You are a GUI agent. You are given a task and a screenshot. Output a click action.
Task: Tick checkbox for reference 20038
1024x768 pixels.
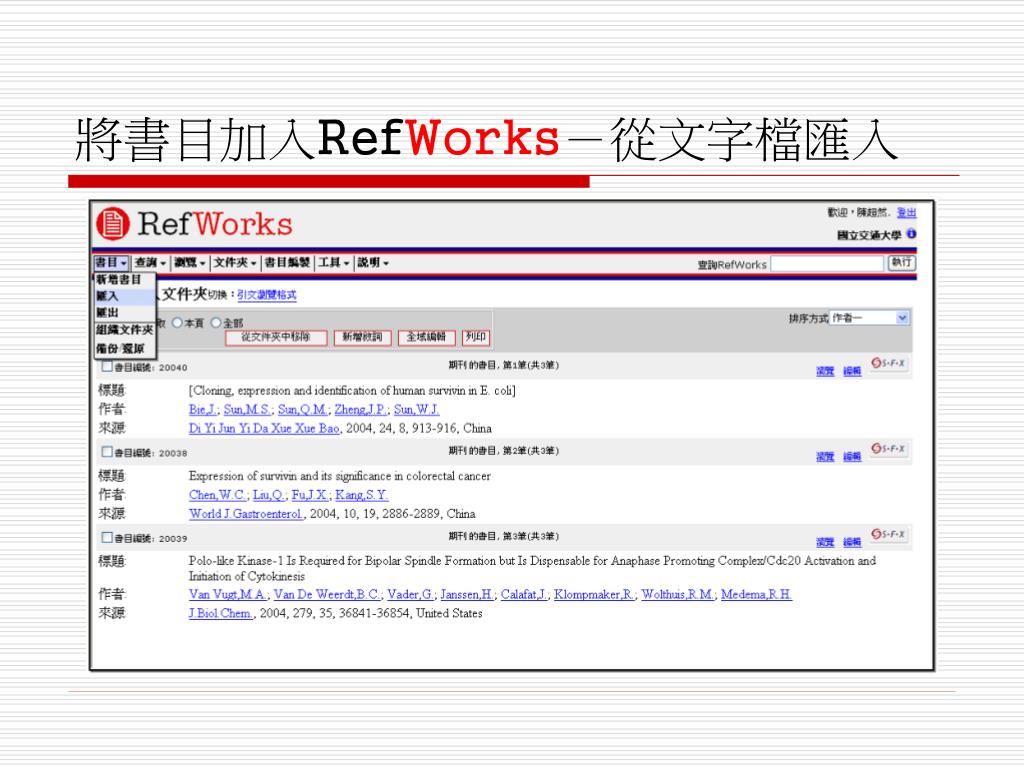[107, 451]
